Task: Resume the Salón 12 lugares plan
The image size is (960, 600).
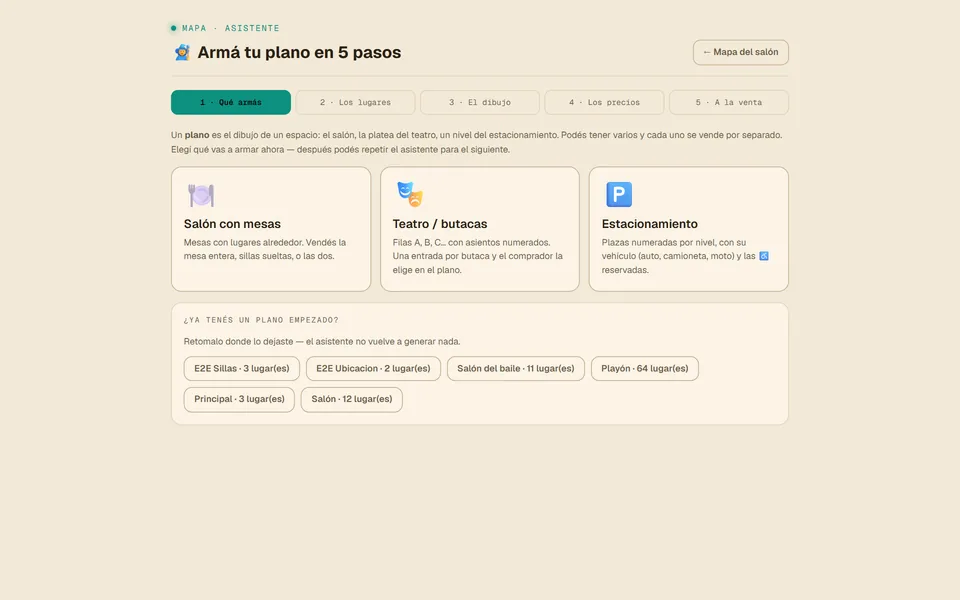Action: pyautogui.click(x=351, y=399)
